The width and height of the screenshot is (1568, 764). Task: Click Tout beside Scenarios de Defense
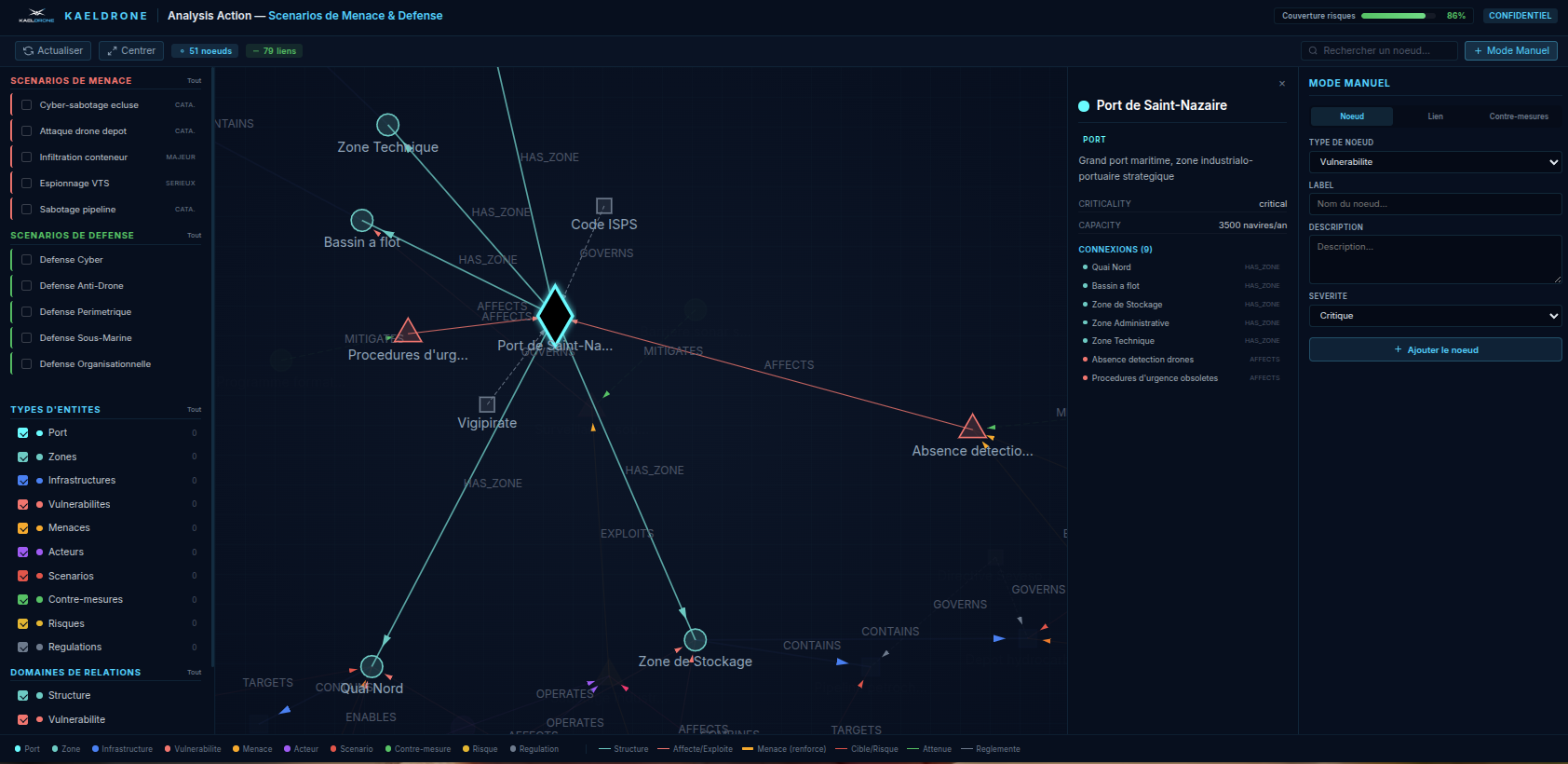[x=194, y=236]
